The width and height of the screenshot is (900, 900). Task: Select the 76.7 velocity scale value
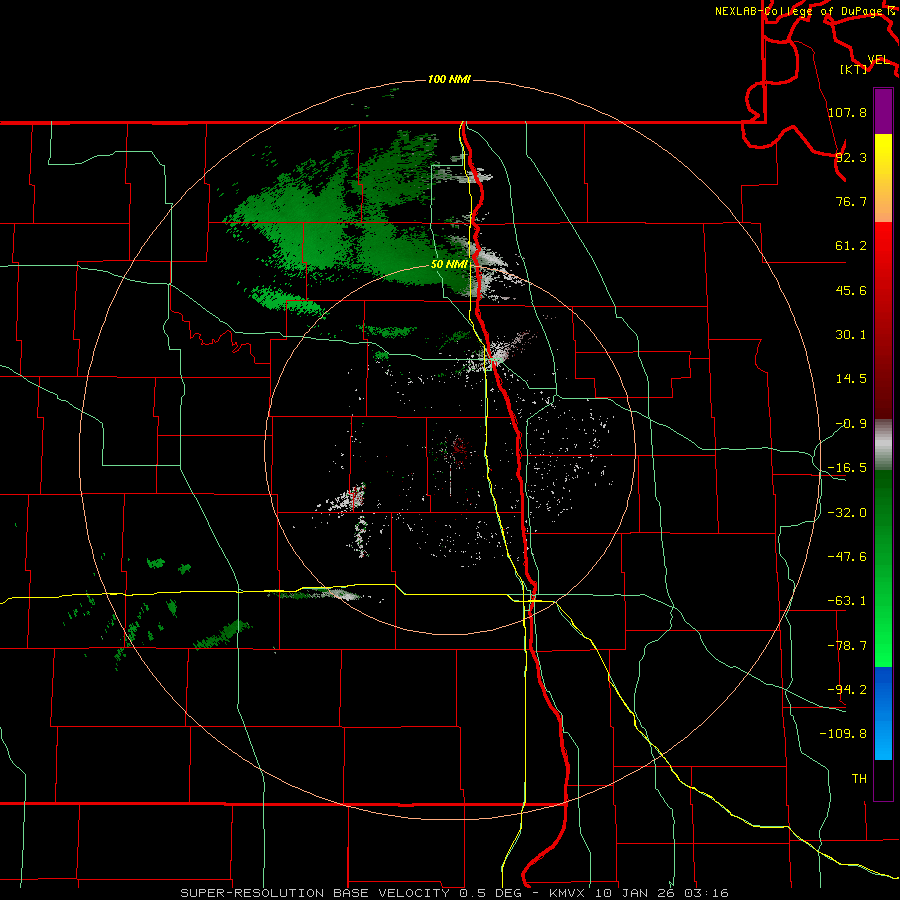click(x=851, y=201)
